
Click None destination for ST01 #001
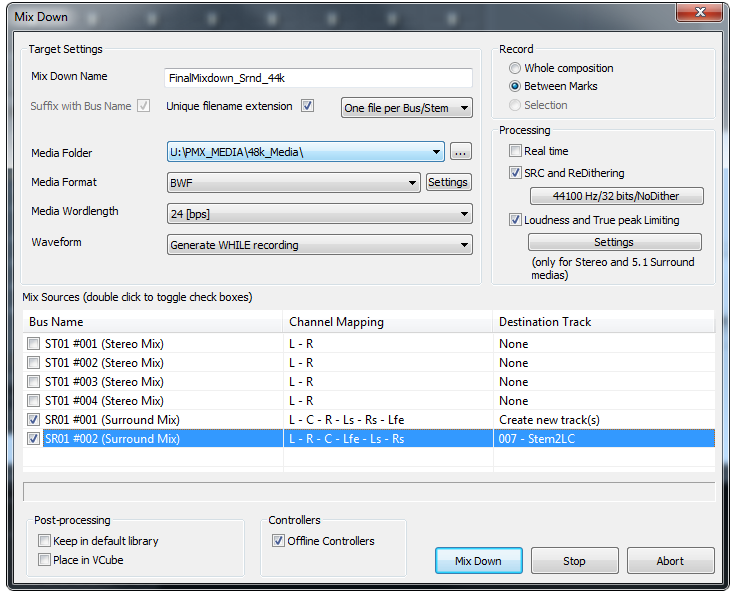tap(513, 344)
